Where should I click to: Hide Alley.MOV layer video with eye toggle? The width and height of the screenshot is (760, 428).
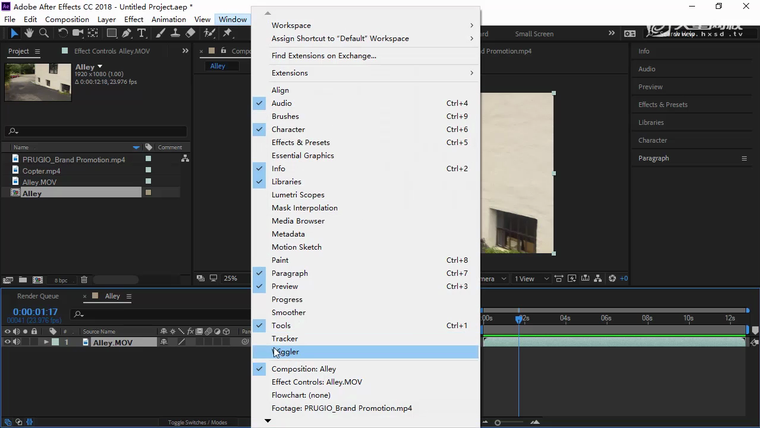point(8,342)
